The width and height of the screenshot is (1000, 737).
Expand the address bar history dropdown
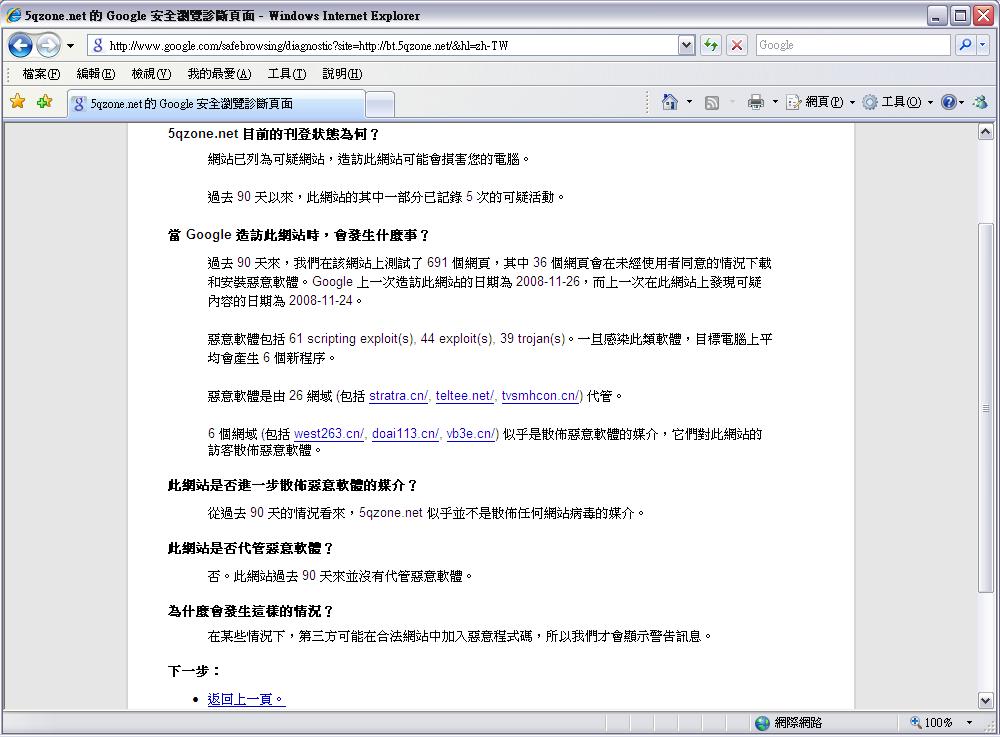[x=686, y=45]
